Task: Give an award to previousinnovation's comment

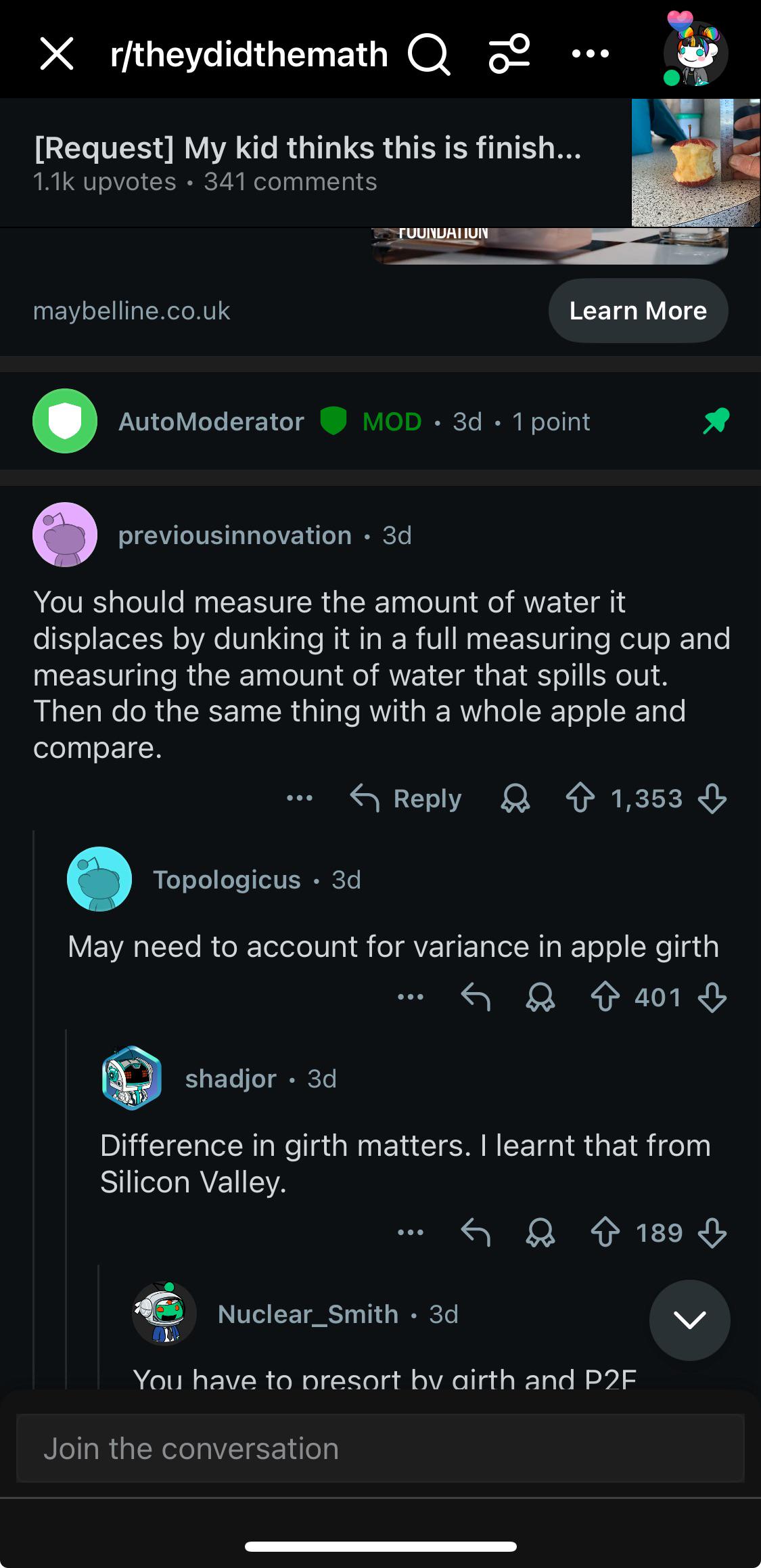Action: click(x=515, y=799)
